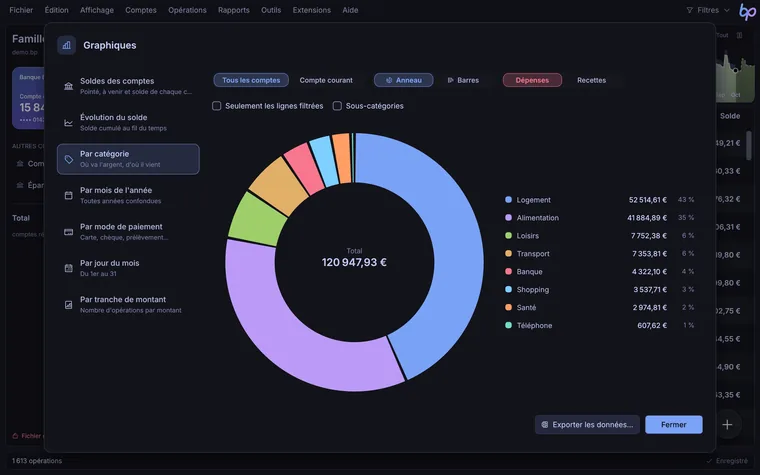The height and width of the screenshot is (475, 760).
Task: Open the Comptes menu
Action: coord(141,10)
